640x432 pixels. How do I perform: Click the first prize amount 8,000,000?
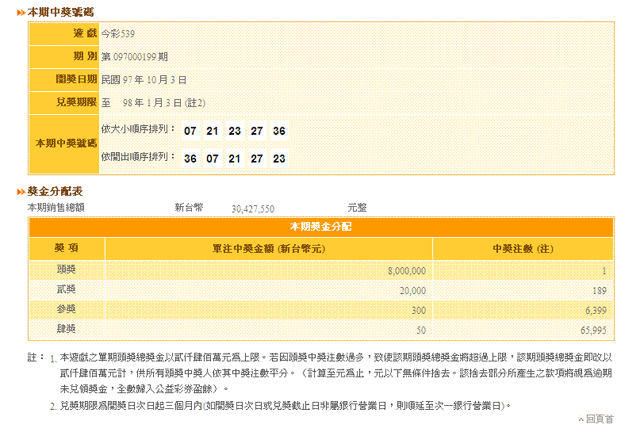(x=407, y=271)
